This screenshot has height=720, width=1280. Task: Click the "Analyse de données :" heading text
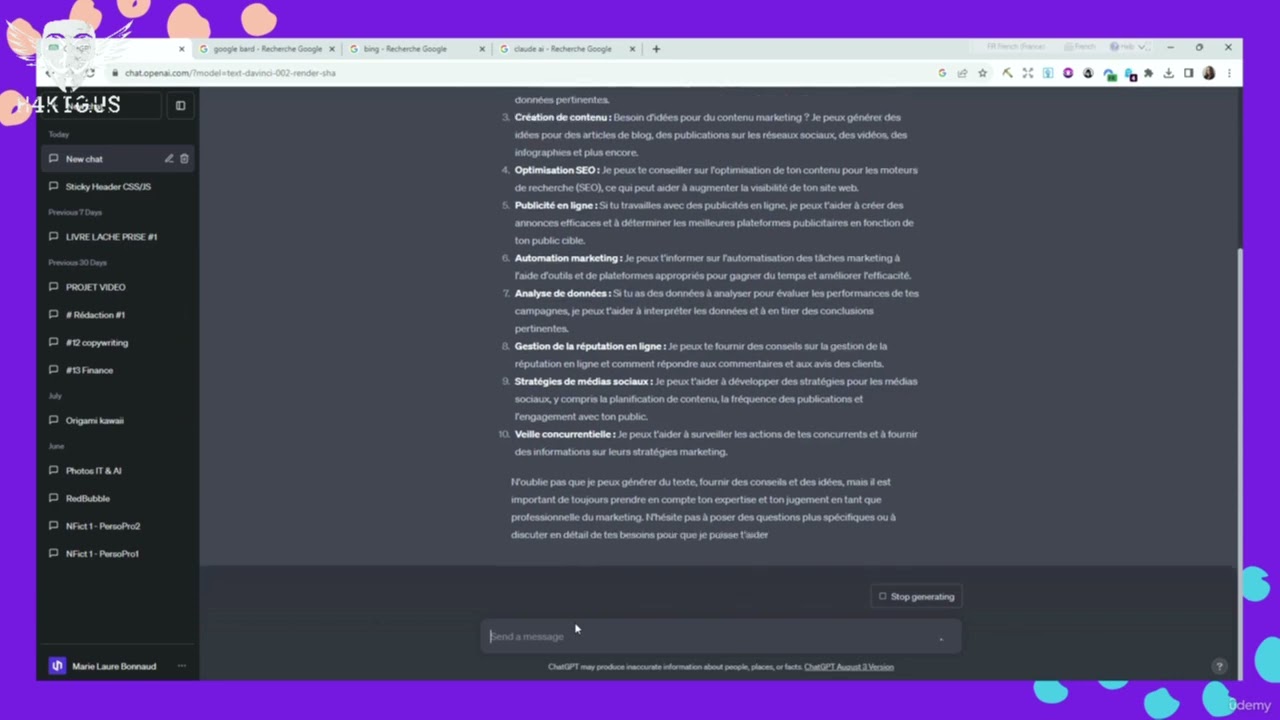(562, 293)
